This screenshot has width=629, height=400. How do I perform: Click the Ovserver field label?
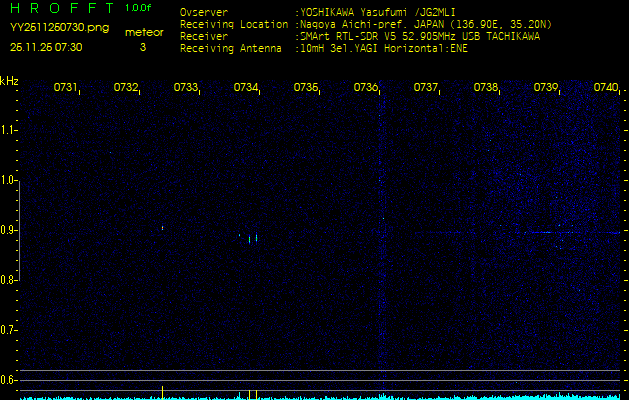point(204,12)
